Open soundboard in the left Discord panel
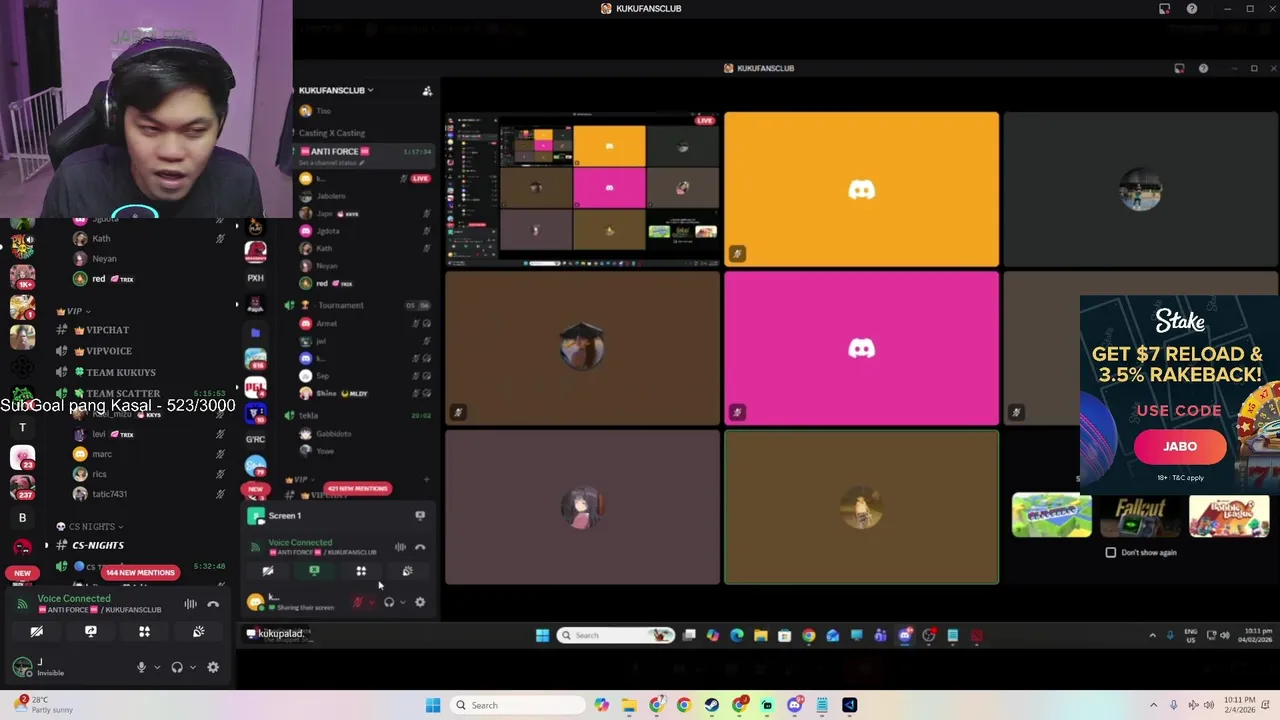Screen dimensions: 1280x720 coord(198,632)
